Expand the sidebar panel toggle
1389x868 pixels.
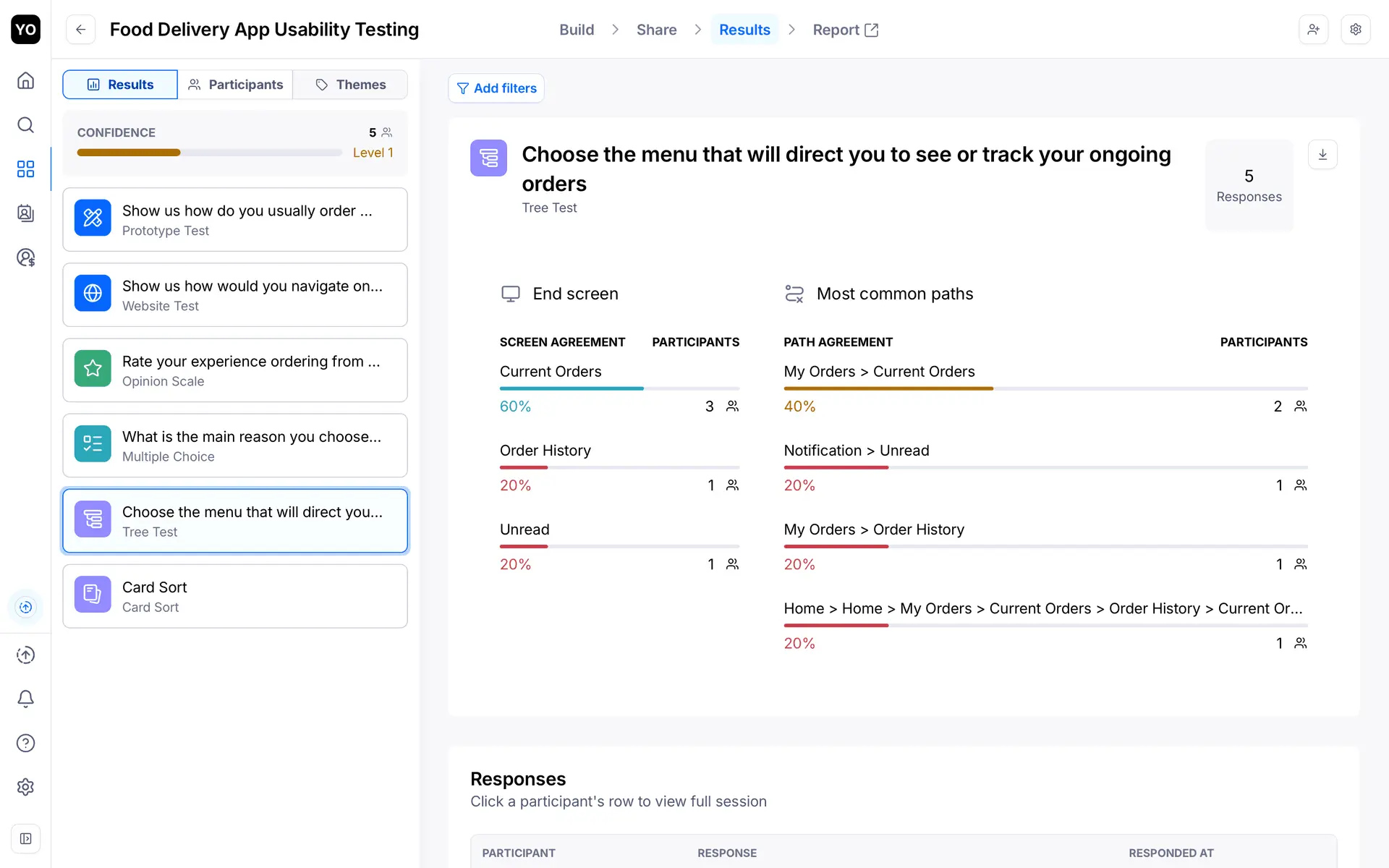(x=25, y=839)
